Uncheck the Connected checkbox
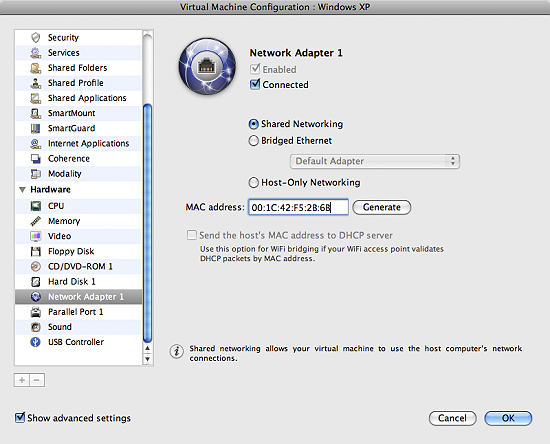 [255, 84]
